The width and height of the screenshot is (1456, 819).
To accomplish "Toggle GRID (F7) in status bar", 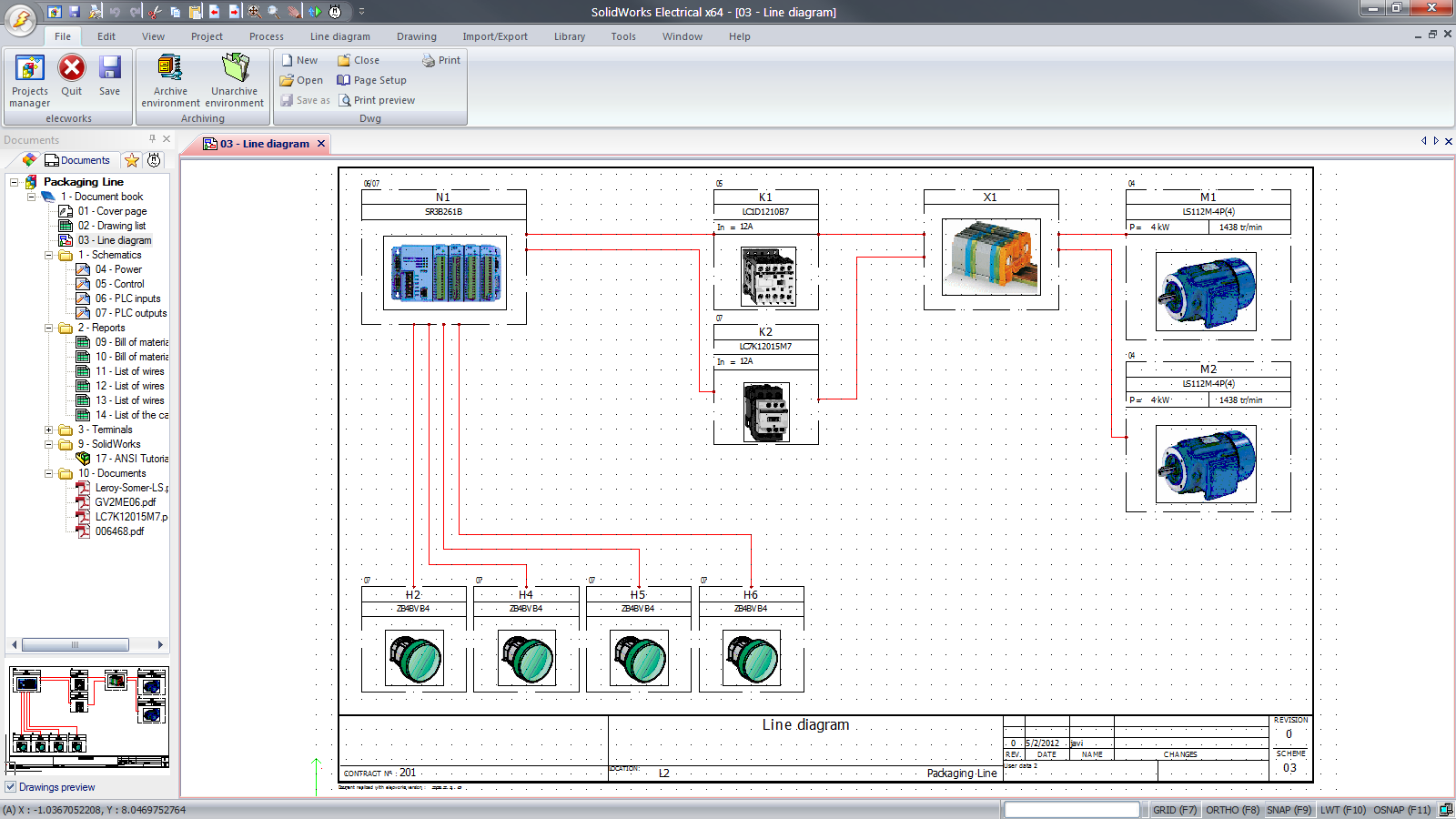I will (x=1174, y=810).
